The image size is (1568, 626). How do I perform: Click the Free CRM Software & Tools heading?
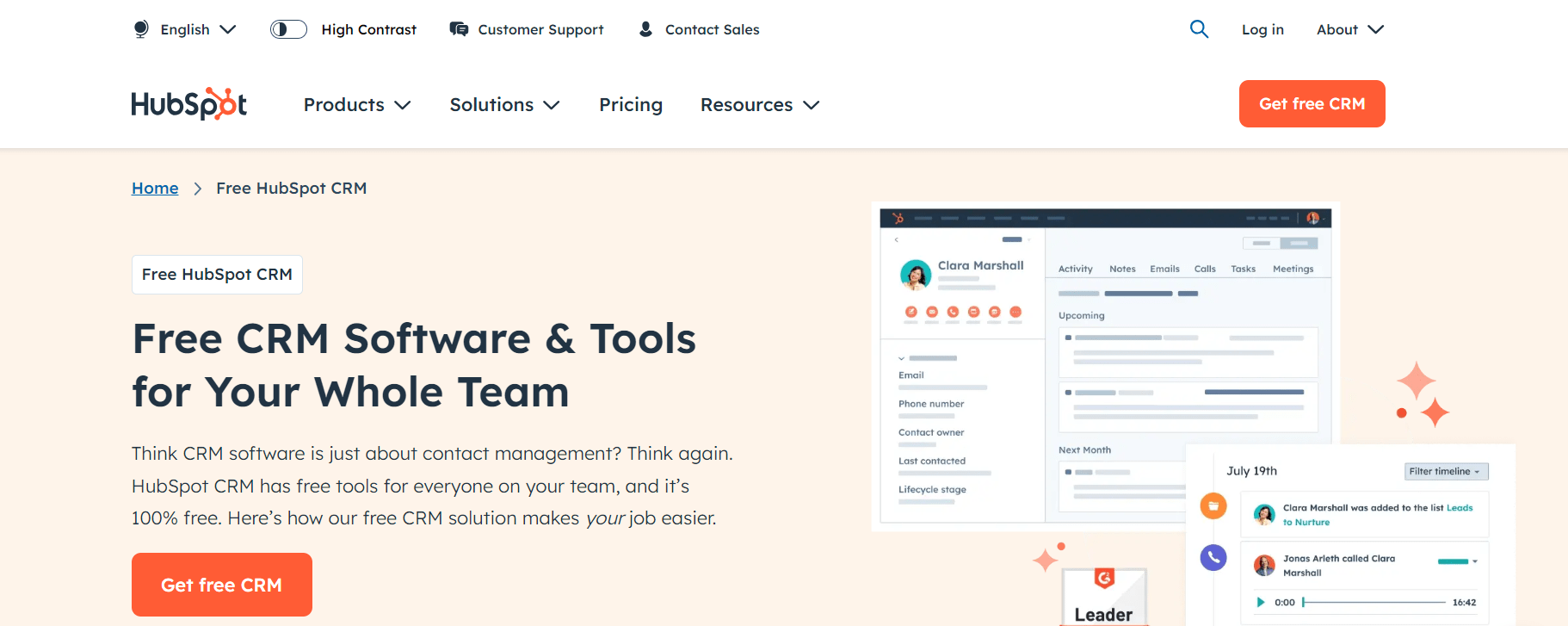pos(414,365)
